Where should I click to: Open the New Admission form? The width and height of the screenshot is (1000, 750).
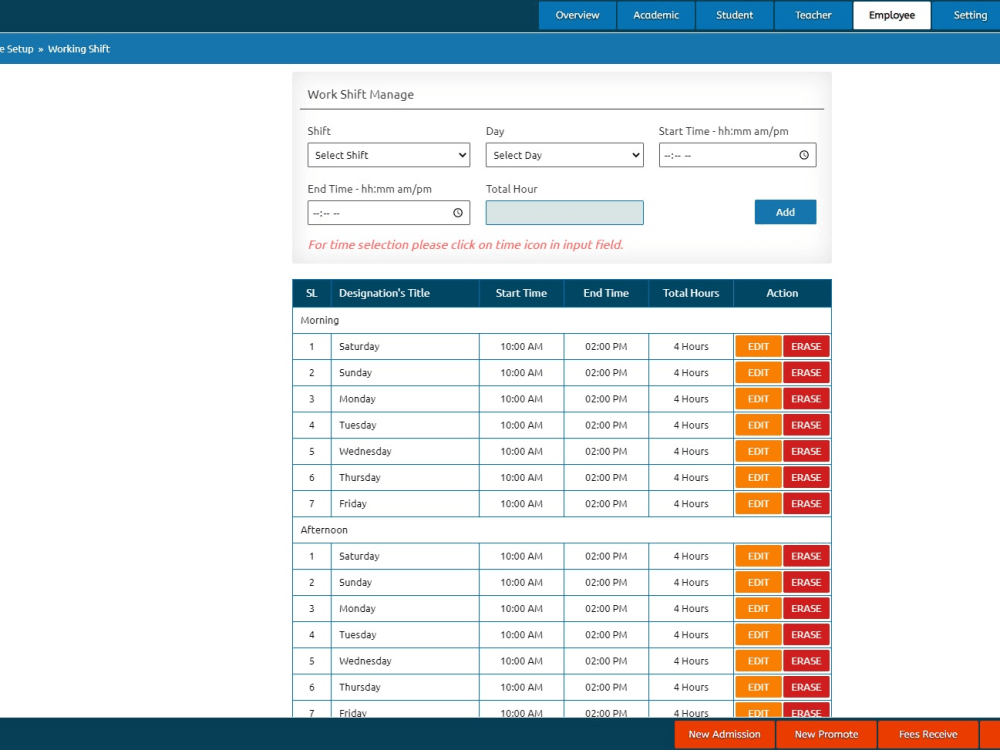(x=724, y=734)
